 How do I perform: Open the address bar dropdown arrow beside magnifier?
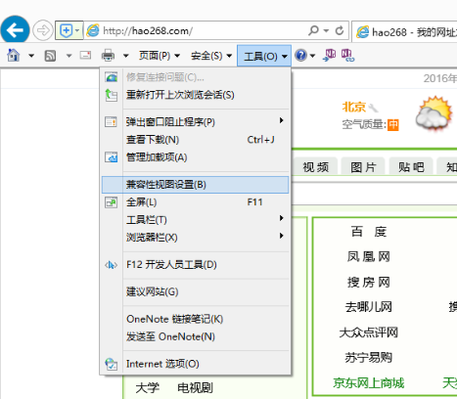coord(326,31)
